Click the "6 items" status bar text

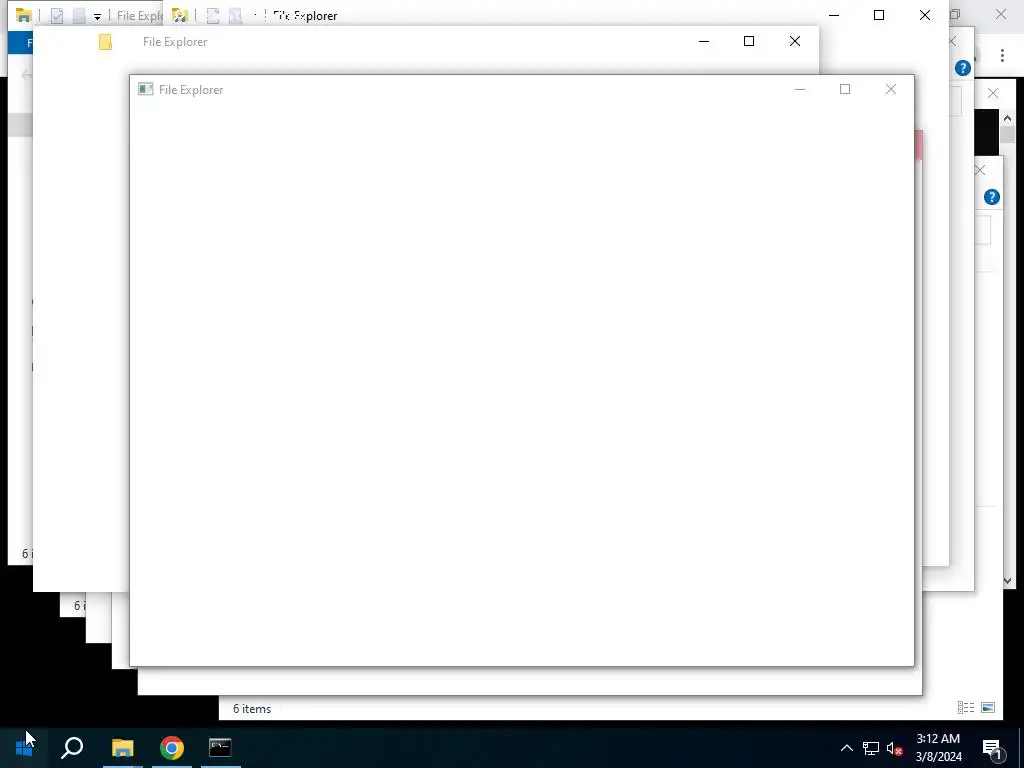(x=252, y=709)
